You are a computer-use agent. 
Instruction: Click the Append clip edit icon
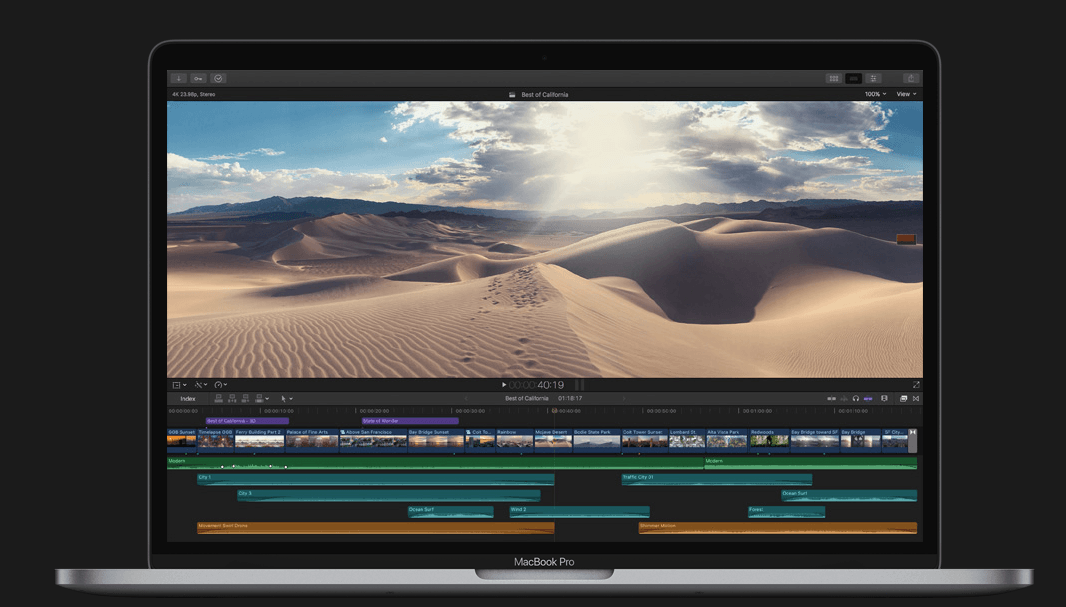pos(245,398)
